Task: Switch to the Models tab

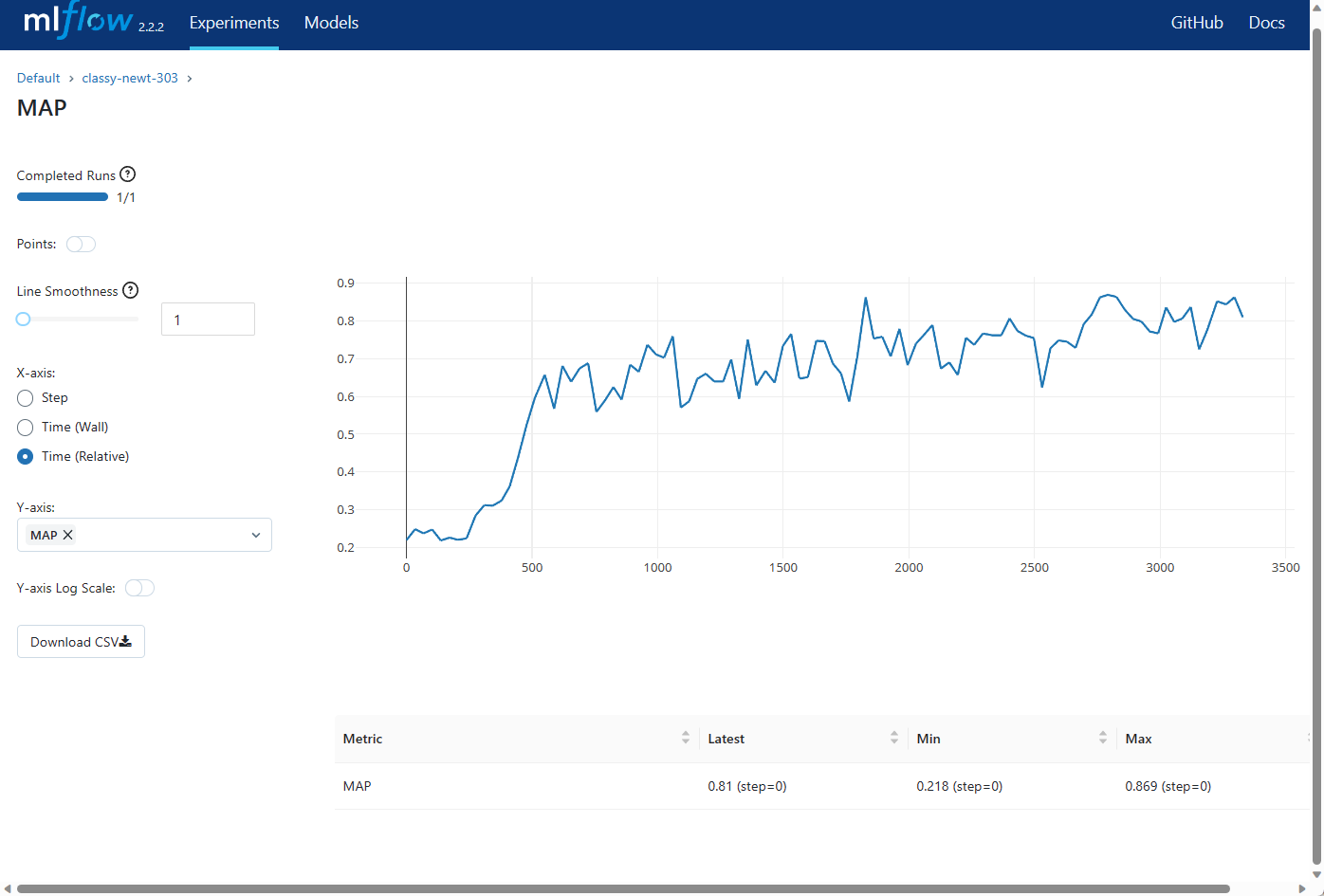Action: [331, 23]
